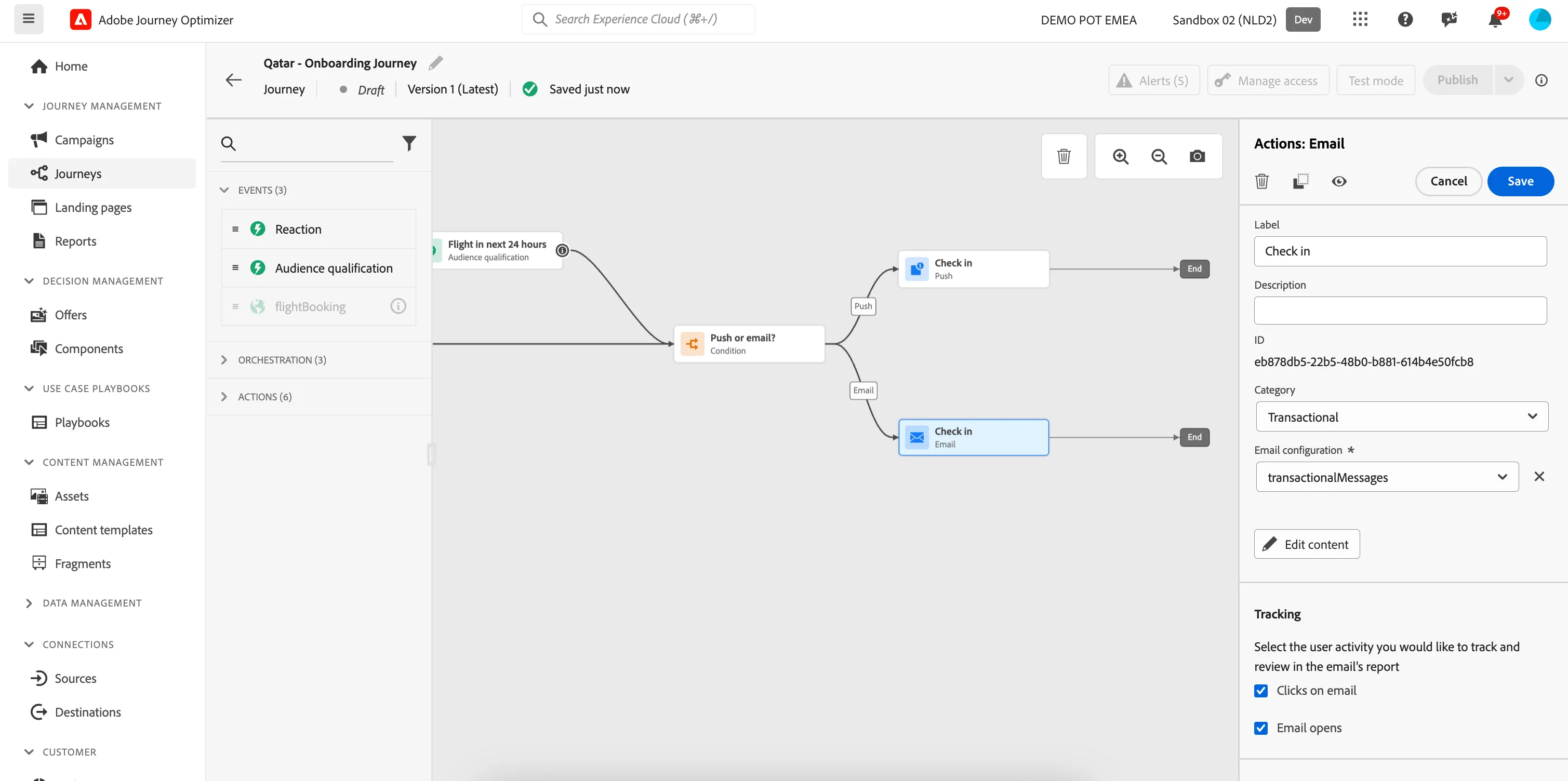Click the feedback chat icon in header
The image size is (1568, 781).
coord(1450,19)
